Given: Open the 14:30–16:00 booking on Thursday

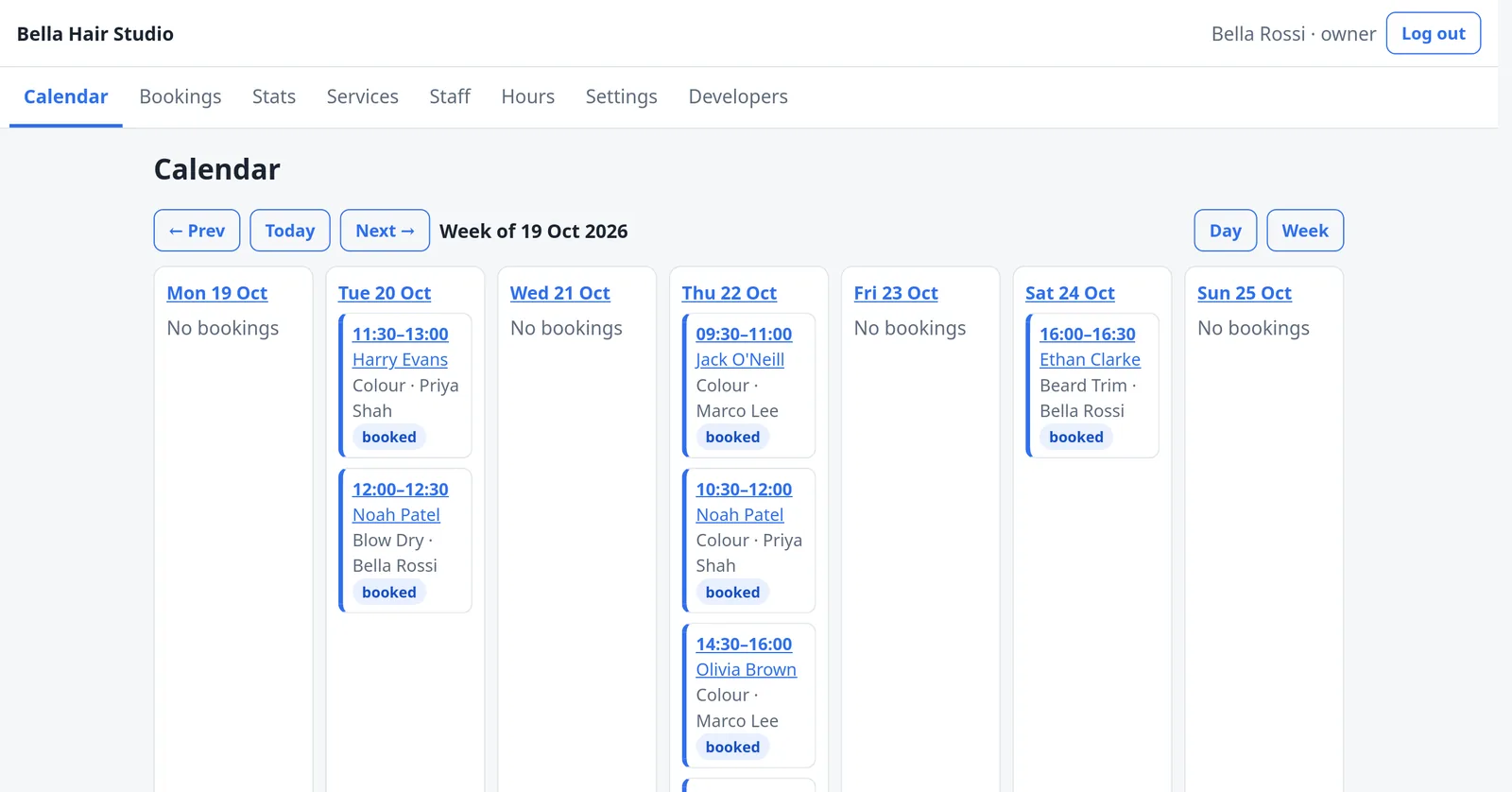Looking at the screenshot, I should (744, 645).
